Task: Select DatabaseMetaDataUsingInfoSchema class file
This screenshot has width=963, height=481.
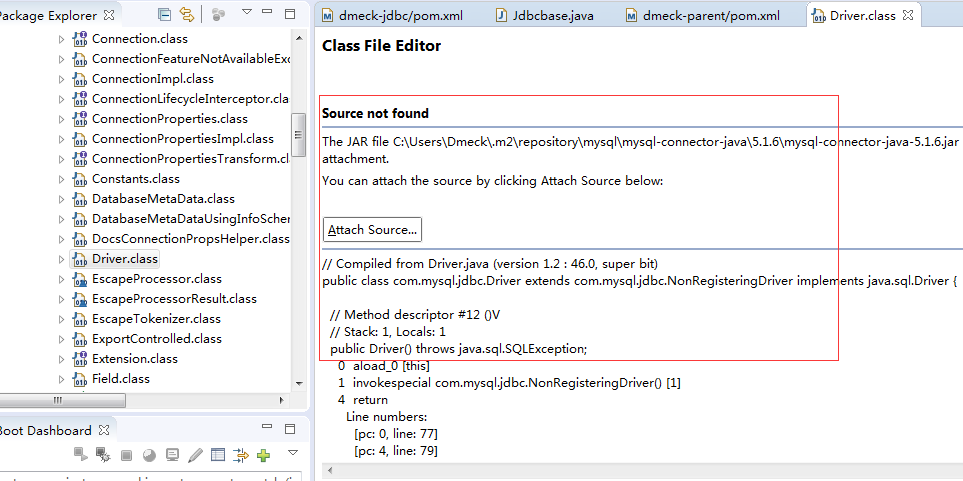Action: click(x=190, y=219)
